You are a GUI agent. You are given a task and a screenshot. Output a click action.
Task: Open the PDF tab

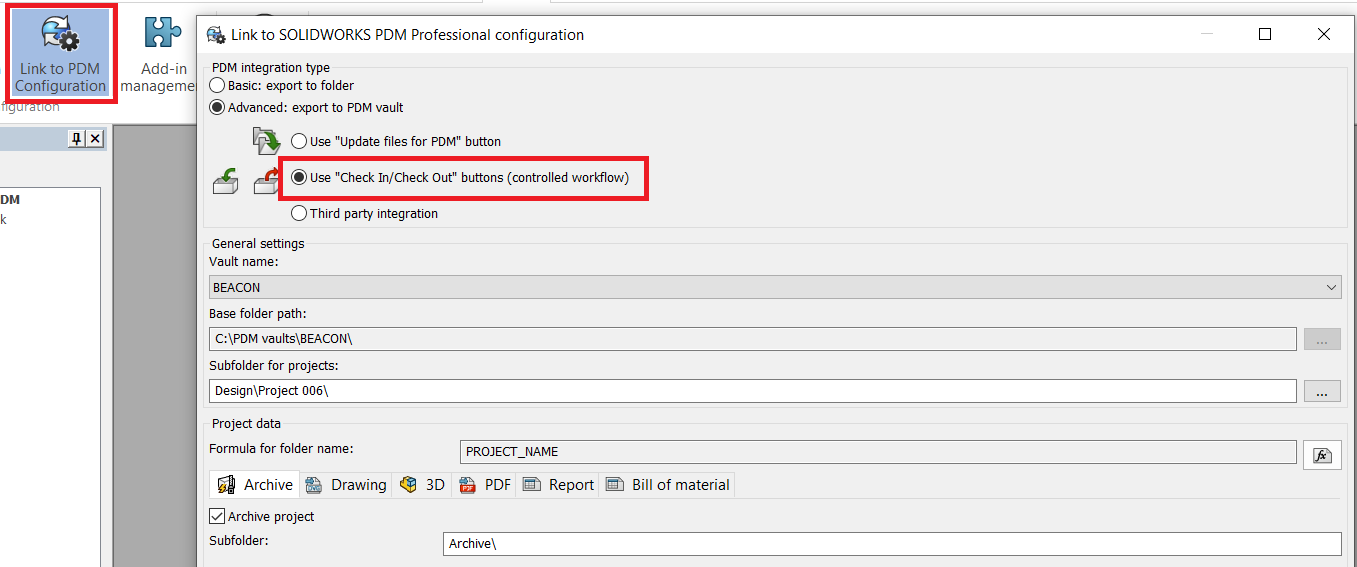(485, 485)
